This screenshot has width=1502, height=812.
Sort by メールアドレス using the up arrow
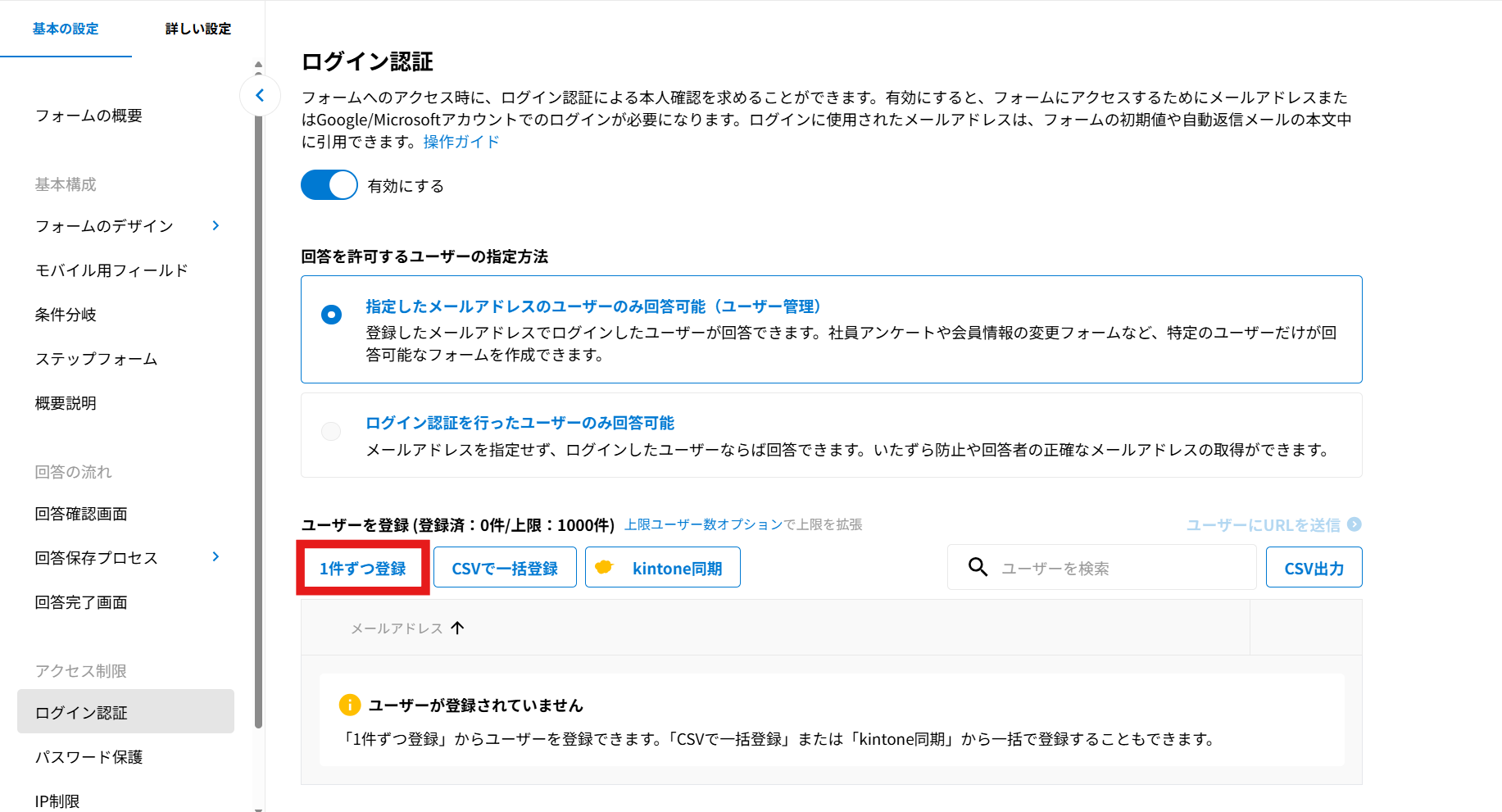(x=457, y=628)
